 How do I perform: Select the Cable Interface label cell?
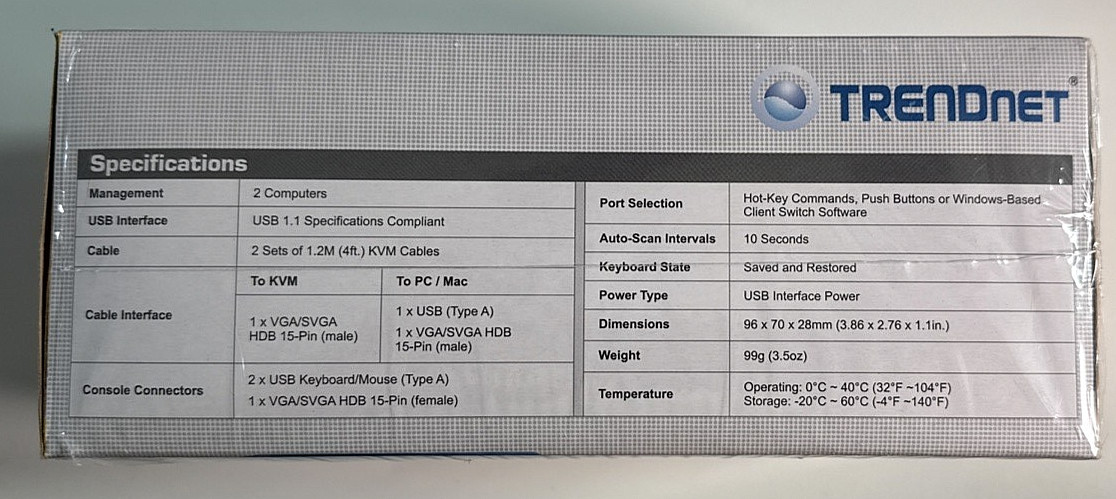[x=155, y=315]
